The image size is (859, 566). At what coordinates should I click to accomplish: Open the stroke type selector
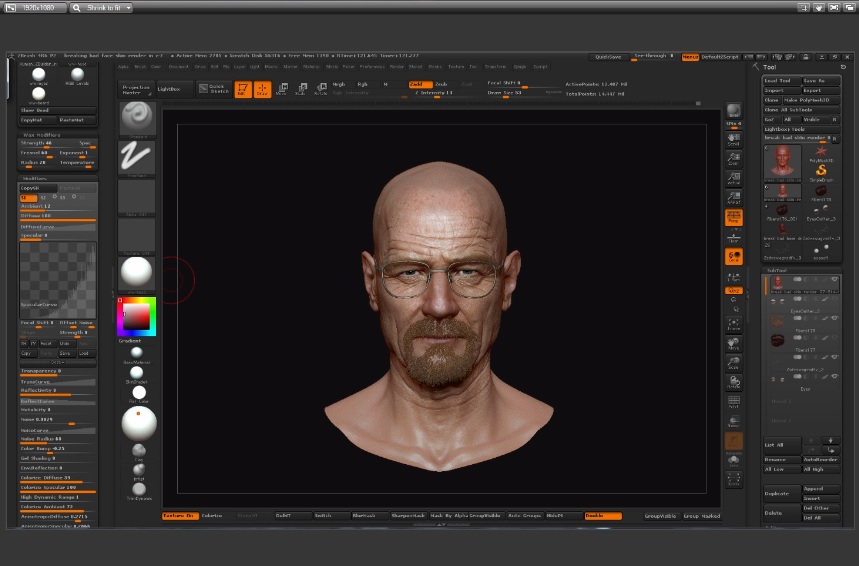pos(136,158)
